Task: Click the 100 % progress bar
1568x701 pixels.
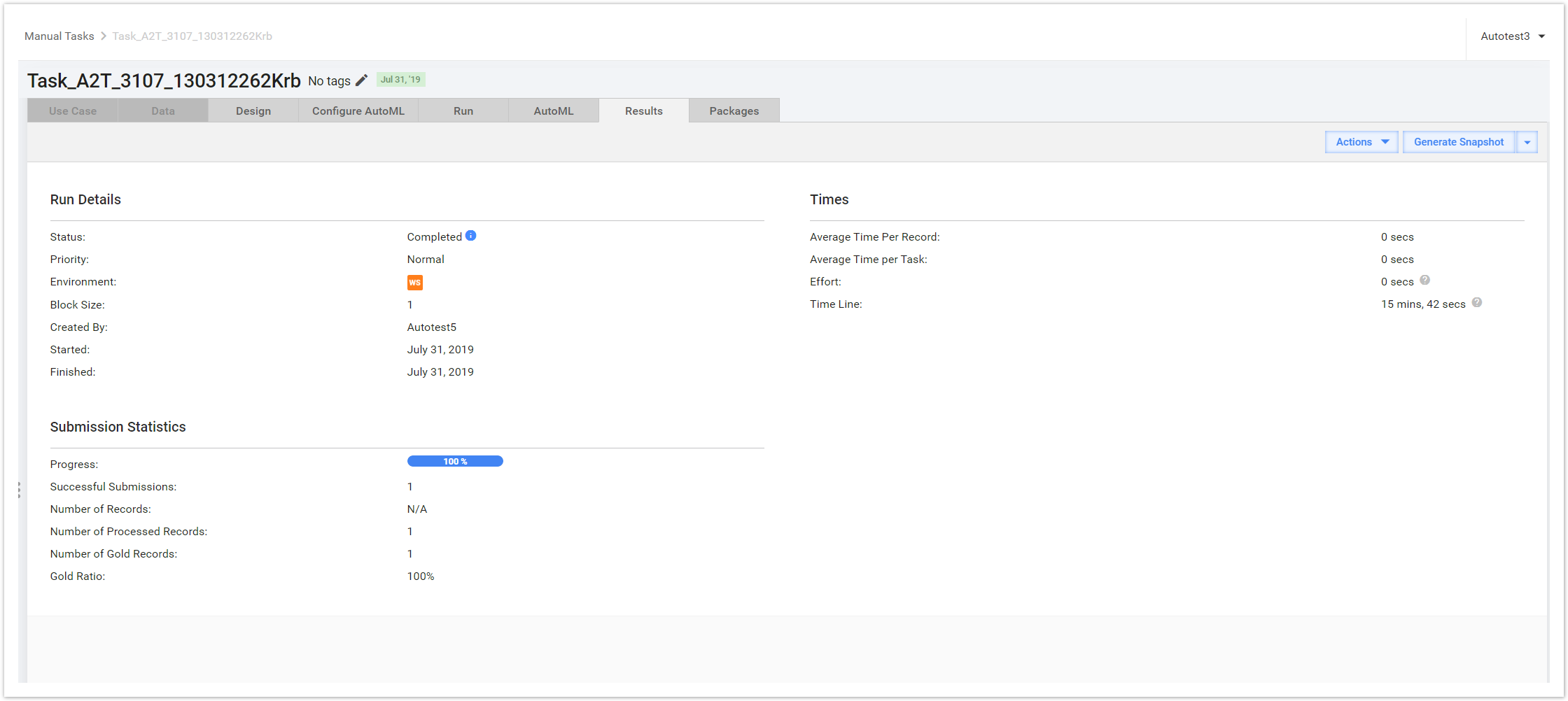Action: (455, 461)
